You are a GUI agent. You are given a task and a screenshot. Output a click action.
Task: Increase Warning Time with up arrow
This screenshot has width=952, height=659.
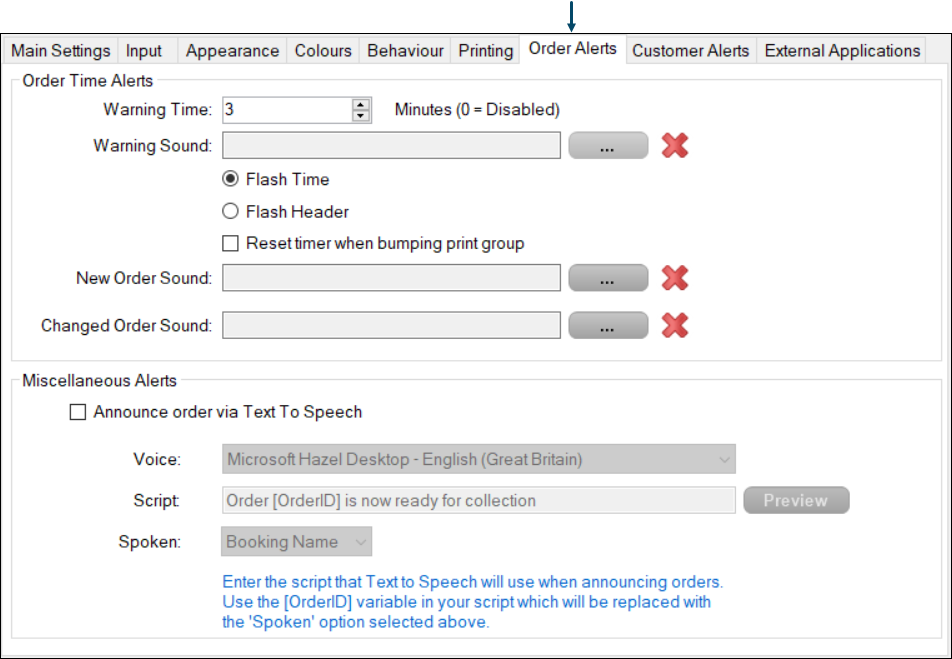361,104
